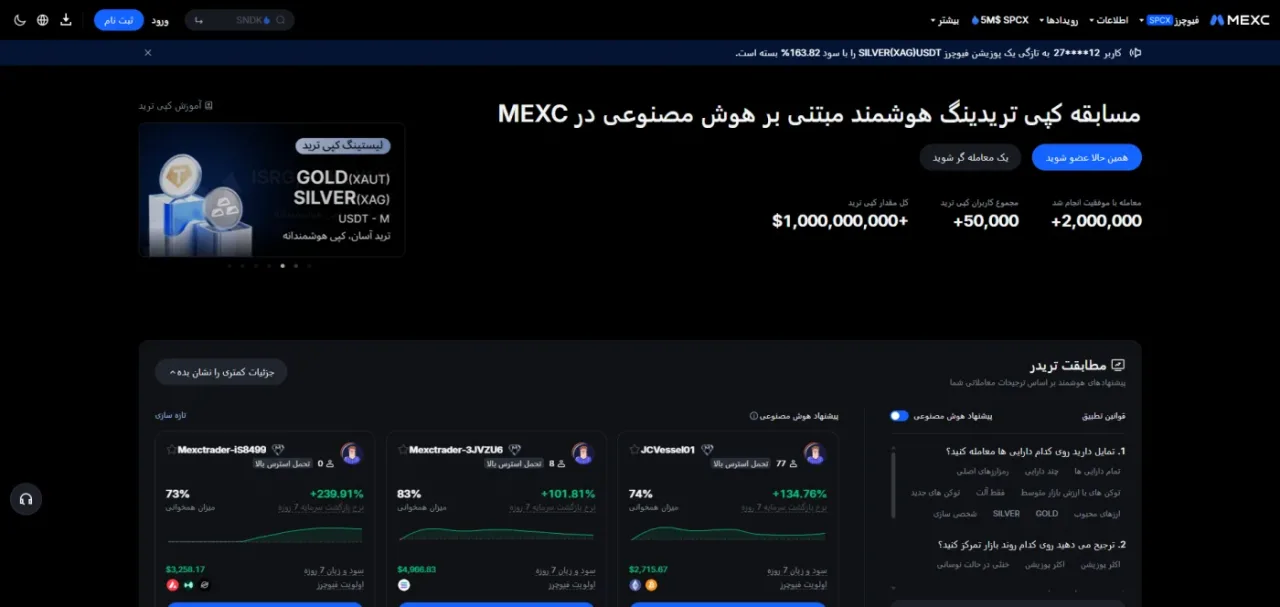
Task: Click info icon beside پیشنهاد هوش مصنوعی
Action: click(753, 416)
